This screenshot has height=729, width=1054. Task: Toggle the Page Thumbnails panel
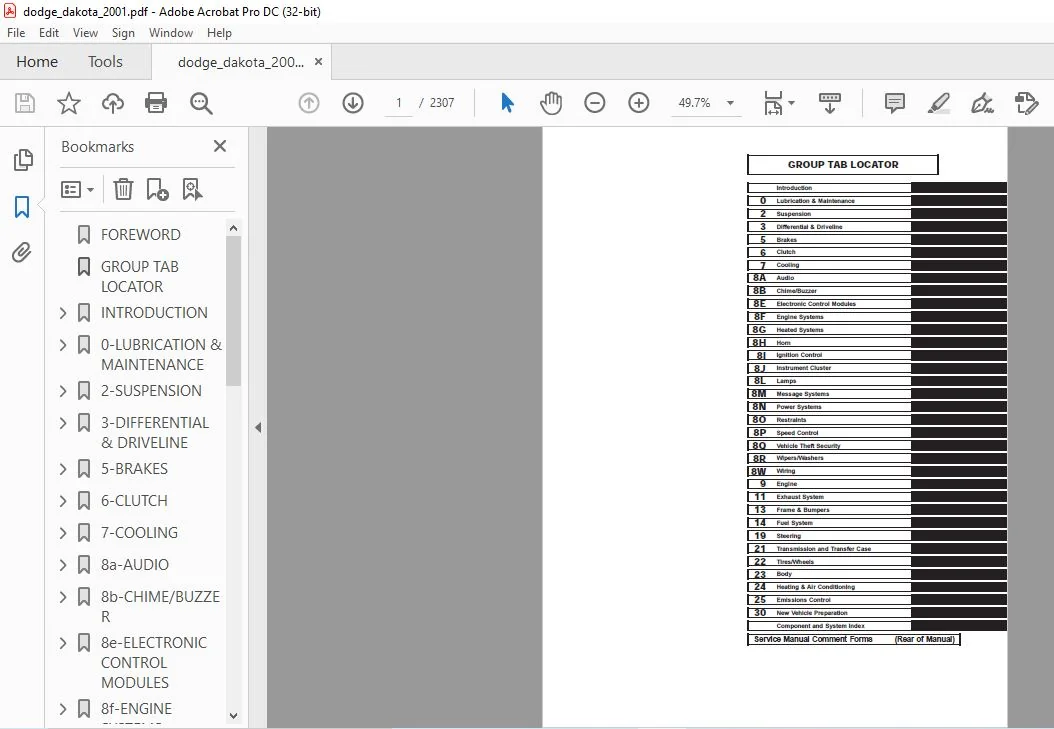click(23, 160)
